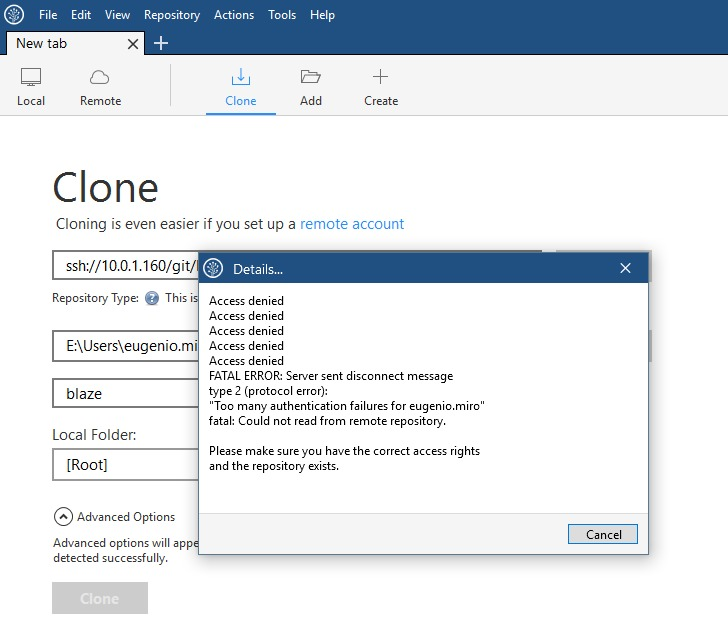Add a new tab with plus icon

(x=161, y=43)
